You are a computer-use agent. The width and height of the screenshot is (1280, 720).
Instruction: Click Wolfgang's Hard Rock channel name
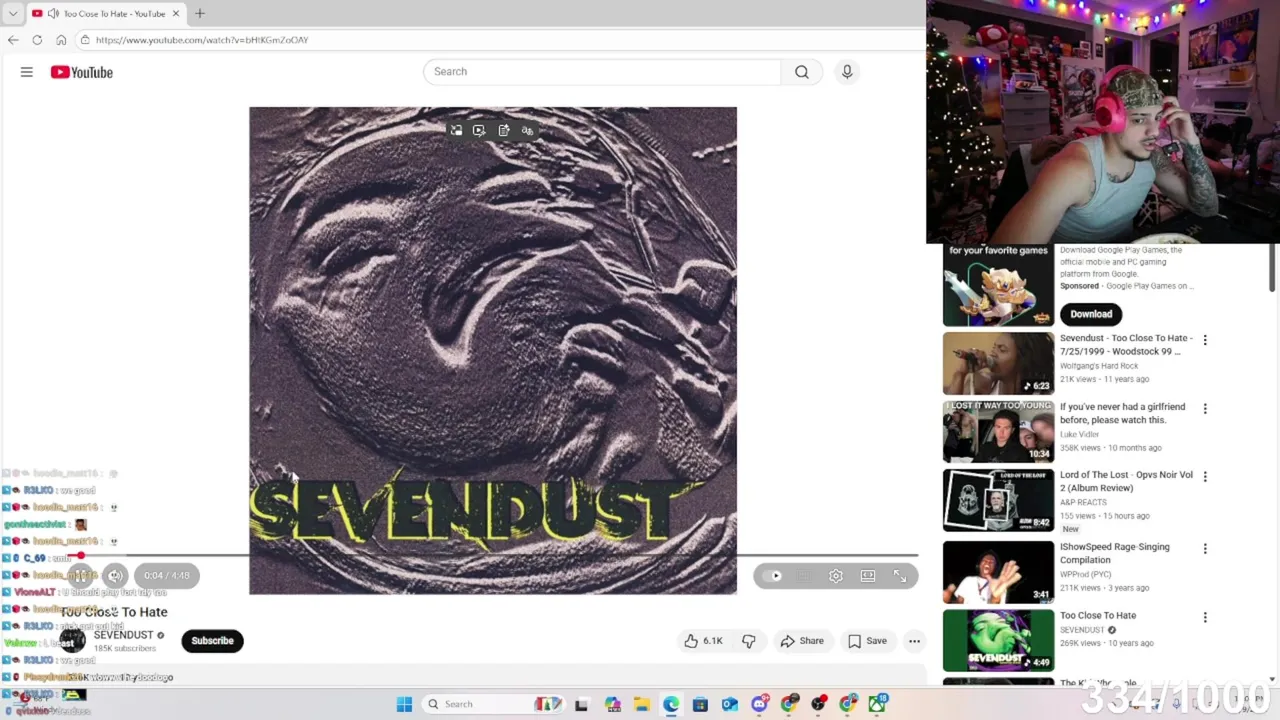(x=1099, y=366)
